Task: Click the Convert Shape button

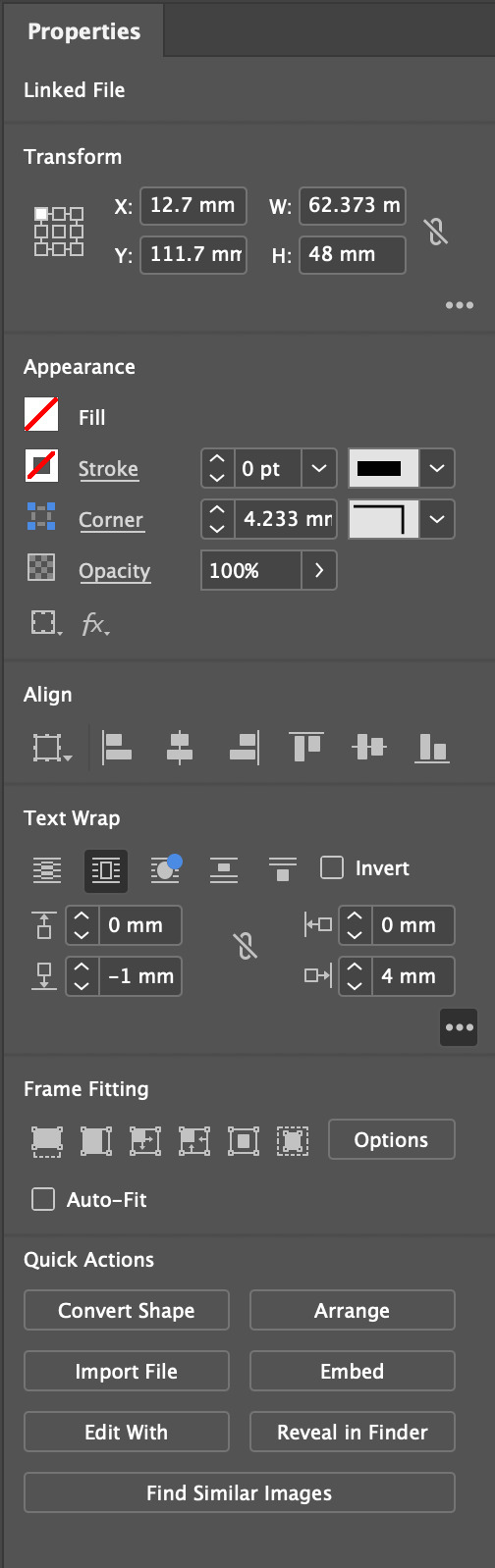Action: click(x=127, y=1311)
